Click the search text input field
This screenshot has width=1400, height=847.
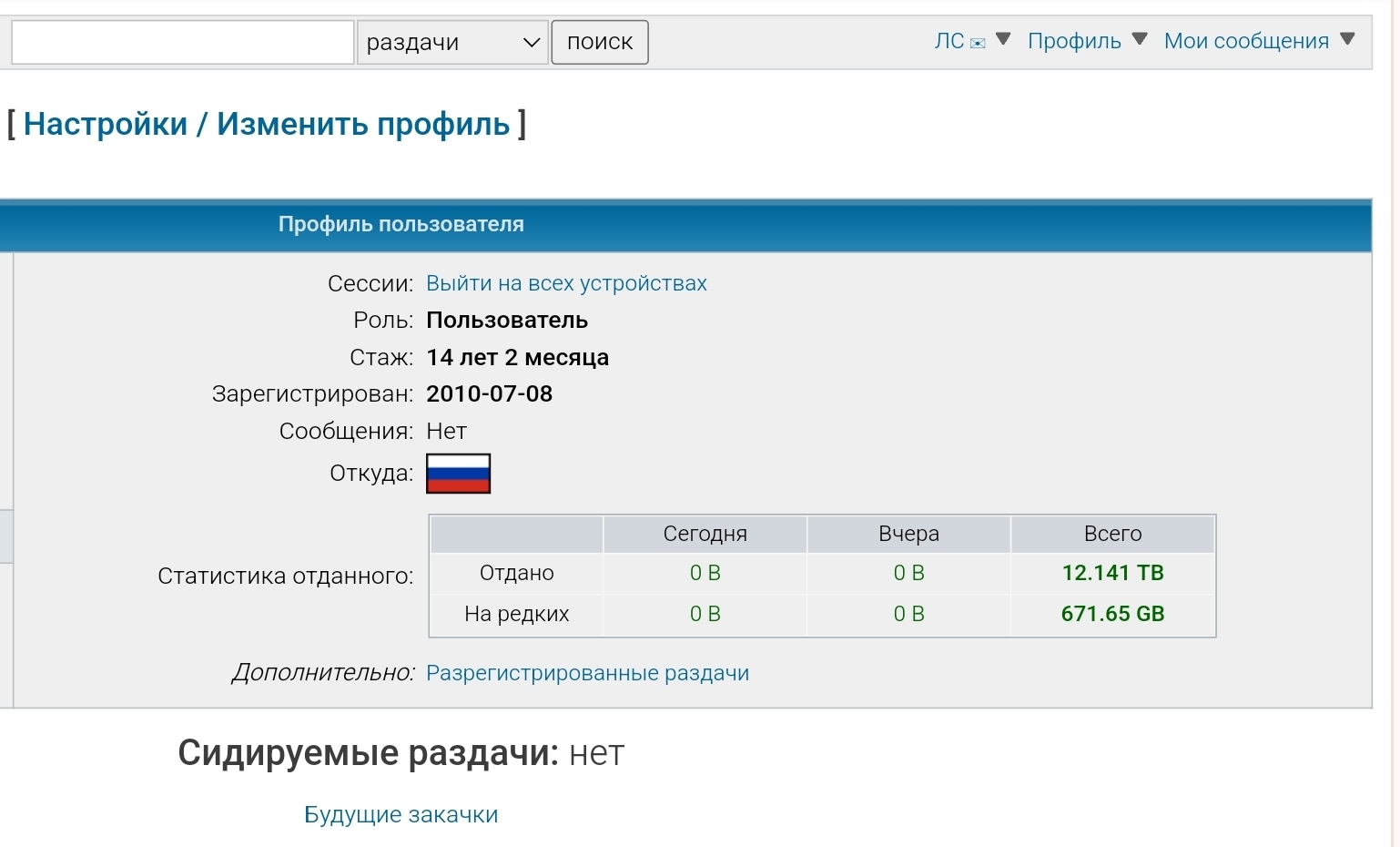point(182,42)
